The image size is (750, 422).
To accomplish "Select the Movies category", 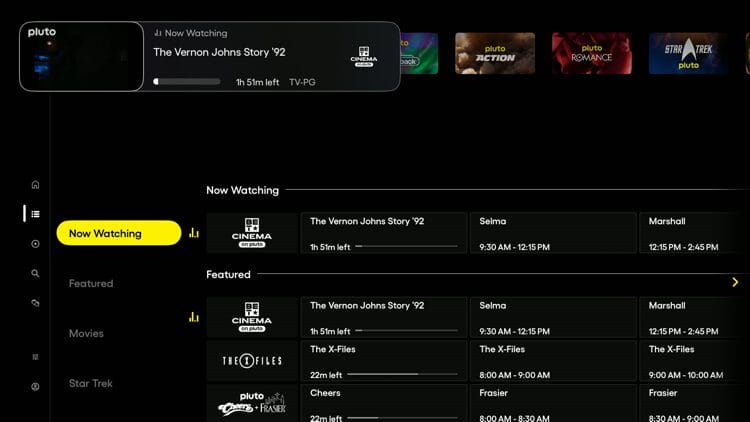I will 86,333.
